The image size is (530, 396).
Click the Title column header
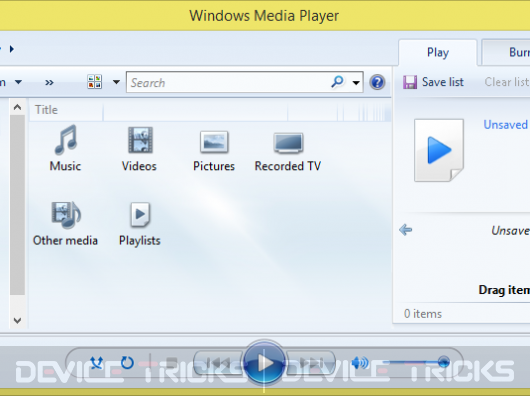(66, 110)
